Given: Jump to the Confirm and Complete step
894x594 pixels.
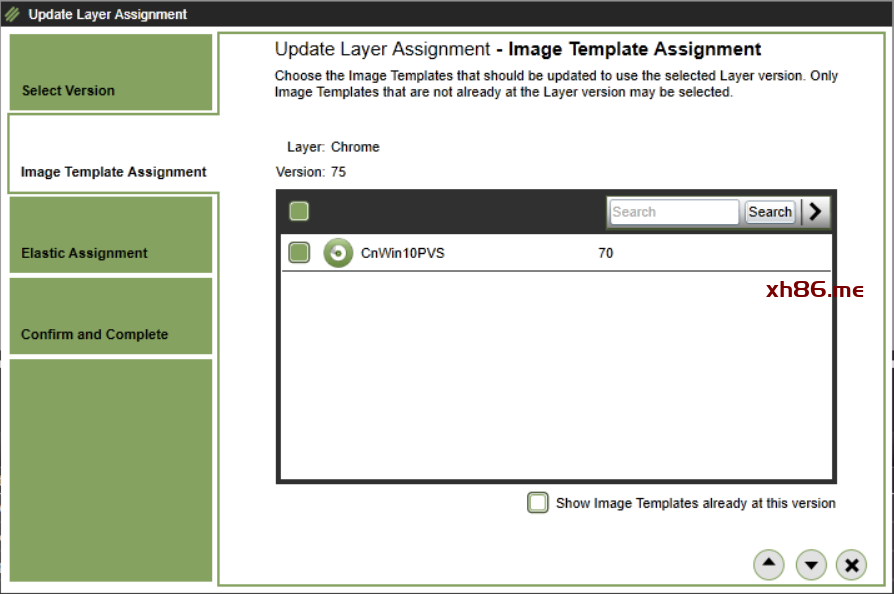Looking at the screenshot, I should (111, 316).
